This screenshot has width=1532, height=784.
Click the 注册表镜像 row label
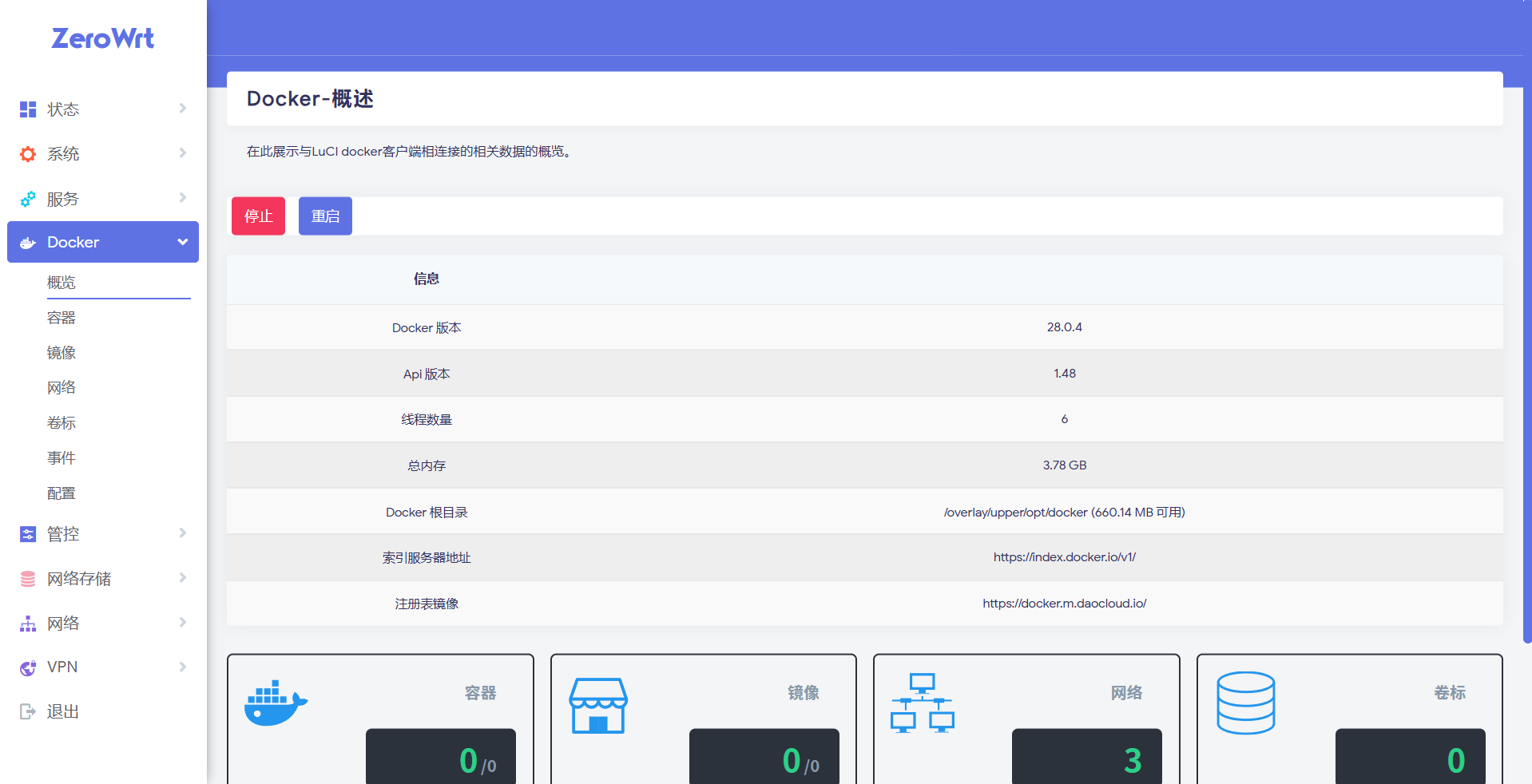pos(427,604)
